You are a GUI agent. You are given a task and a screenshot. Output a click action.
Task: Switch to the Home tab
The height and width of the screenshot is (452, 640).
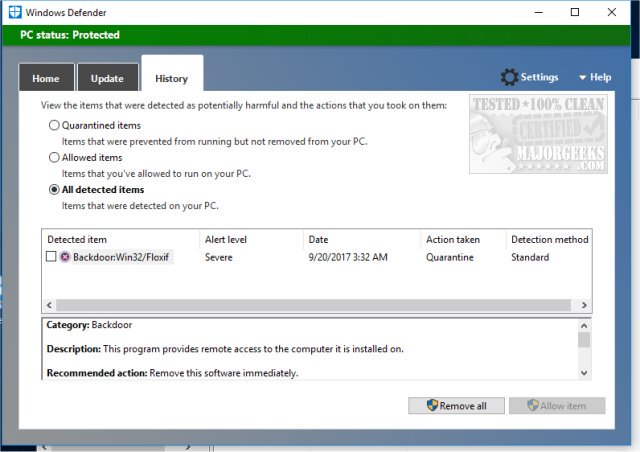pos(46,77)
